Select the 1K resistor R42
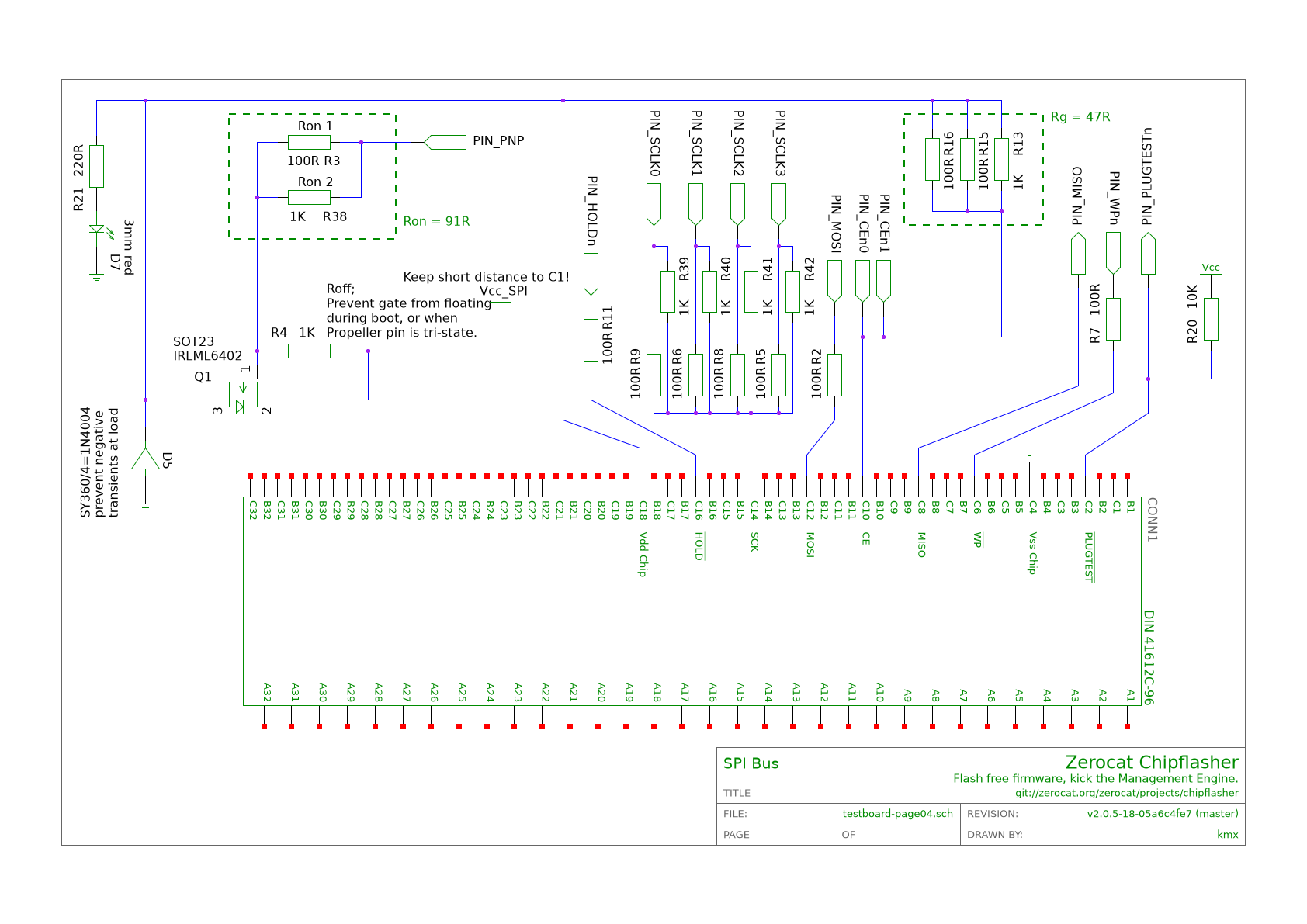The height and width of the screenshot is (924, 1307). (x=792, y=292)
